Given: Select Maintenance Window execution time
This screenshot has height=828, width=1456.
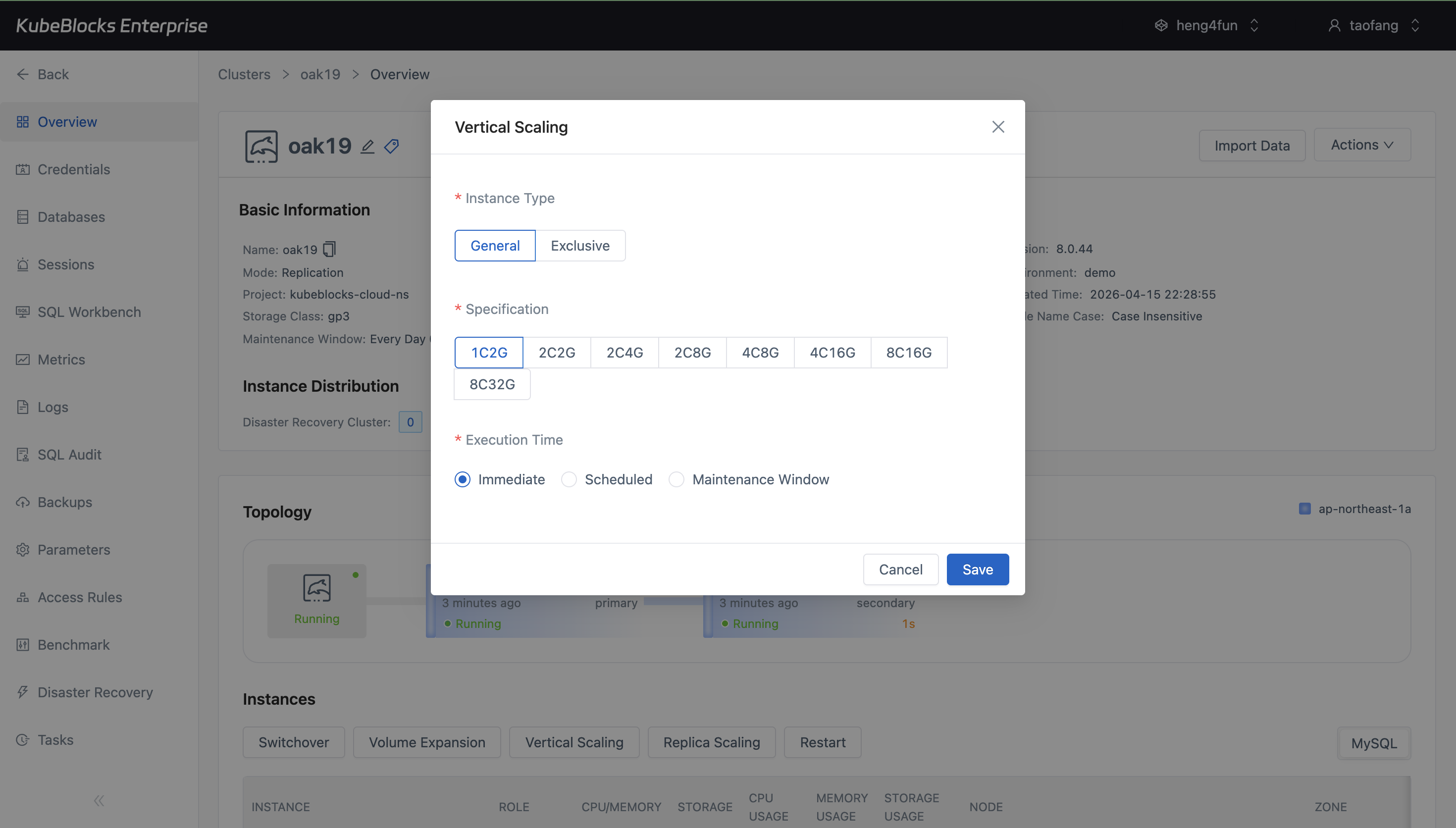Looking at the screenshot, I should [x=676, y=479].
